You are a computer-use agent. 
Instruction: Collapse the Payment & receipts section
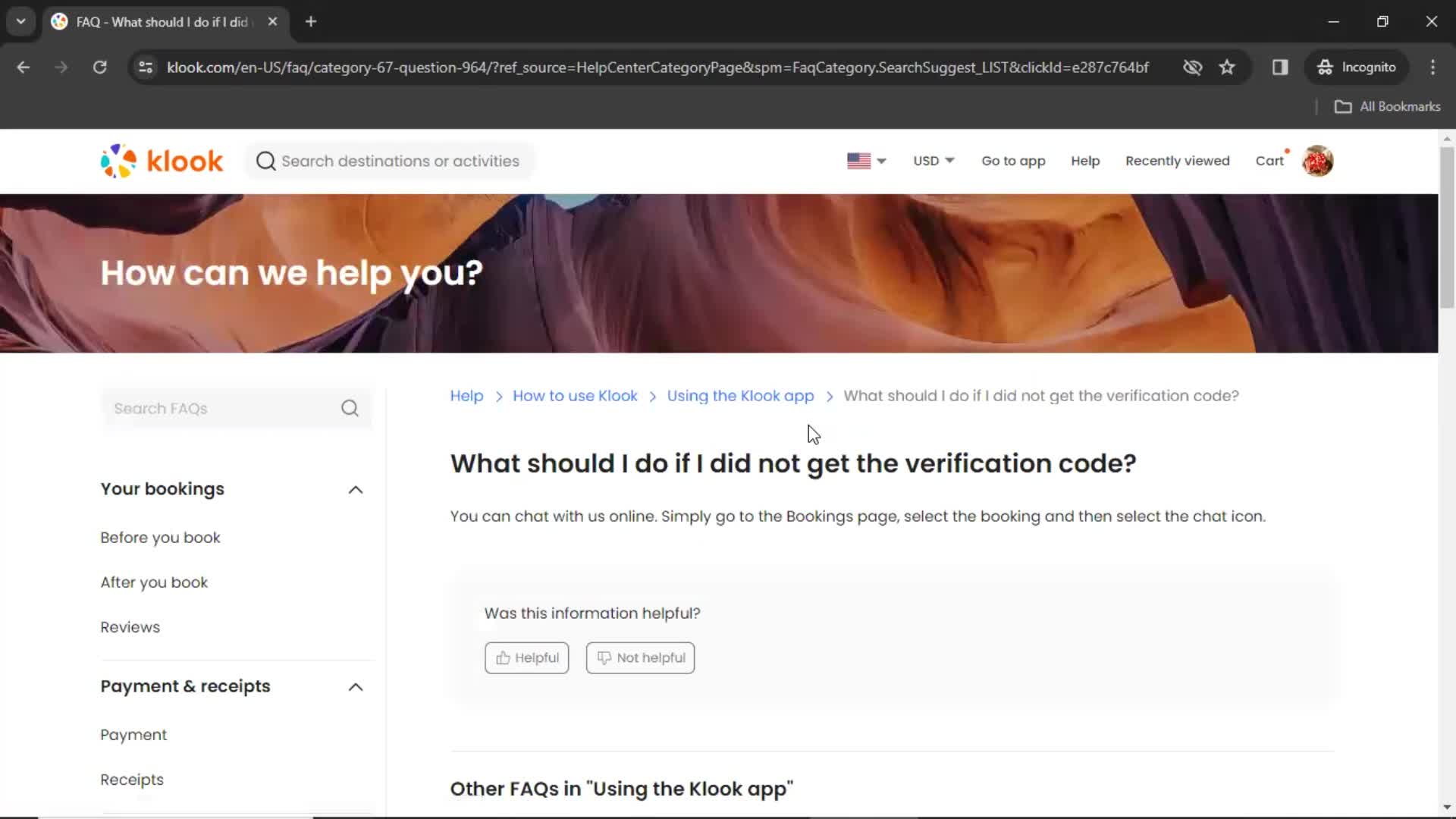click(356, 687)
